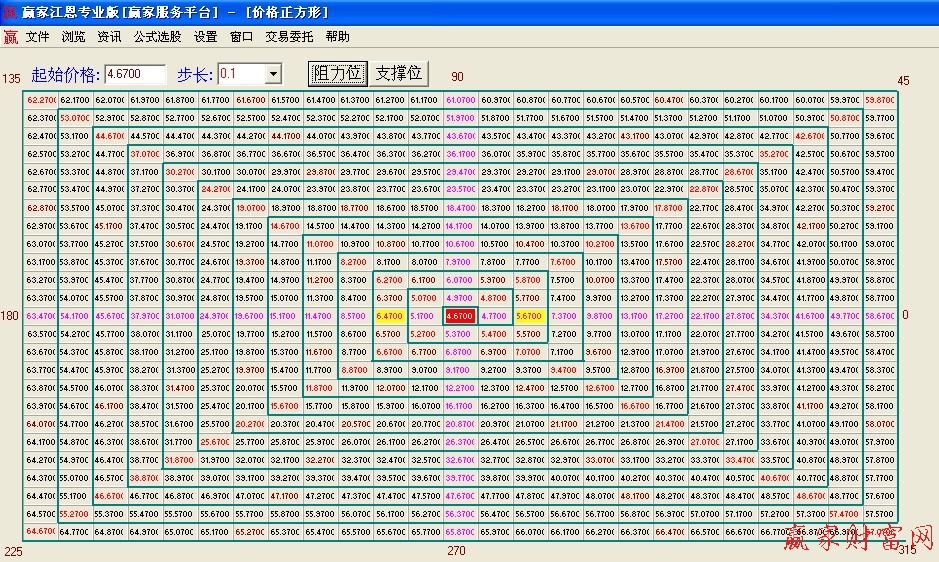Select the red center cell 4.6700
This screenshot has width=939, height=562.
[459, 316]
